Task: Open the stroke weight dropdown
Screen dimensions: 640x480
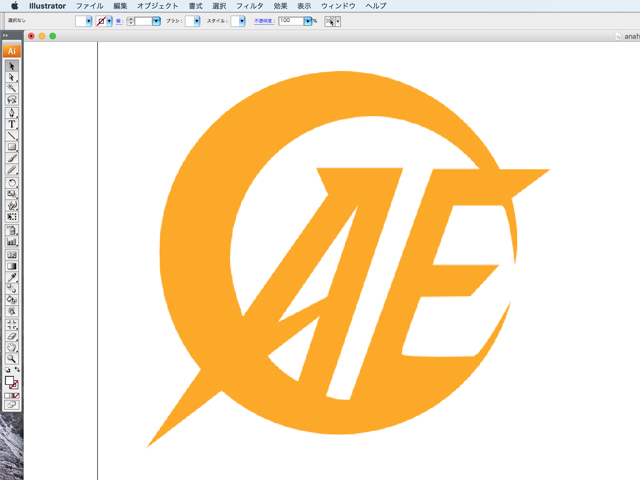Action: click(x=156, y=21)
